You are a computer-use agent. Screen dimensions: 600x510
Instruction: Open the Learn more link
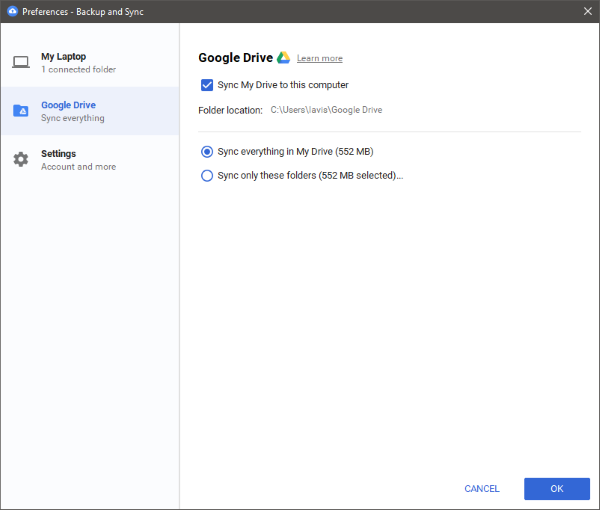319,59
